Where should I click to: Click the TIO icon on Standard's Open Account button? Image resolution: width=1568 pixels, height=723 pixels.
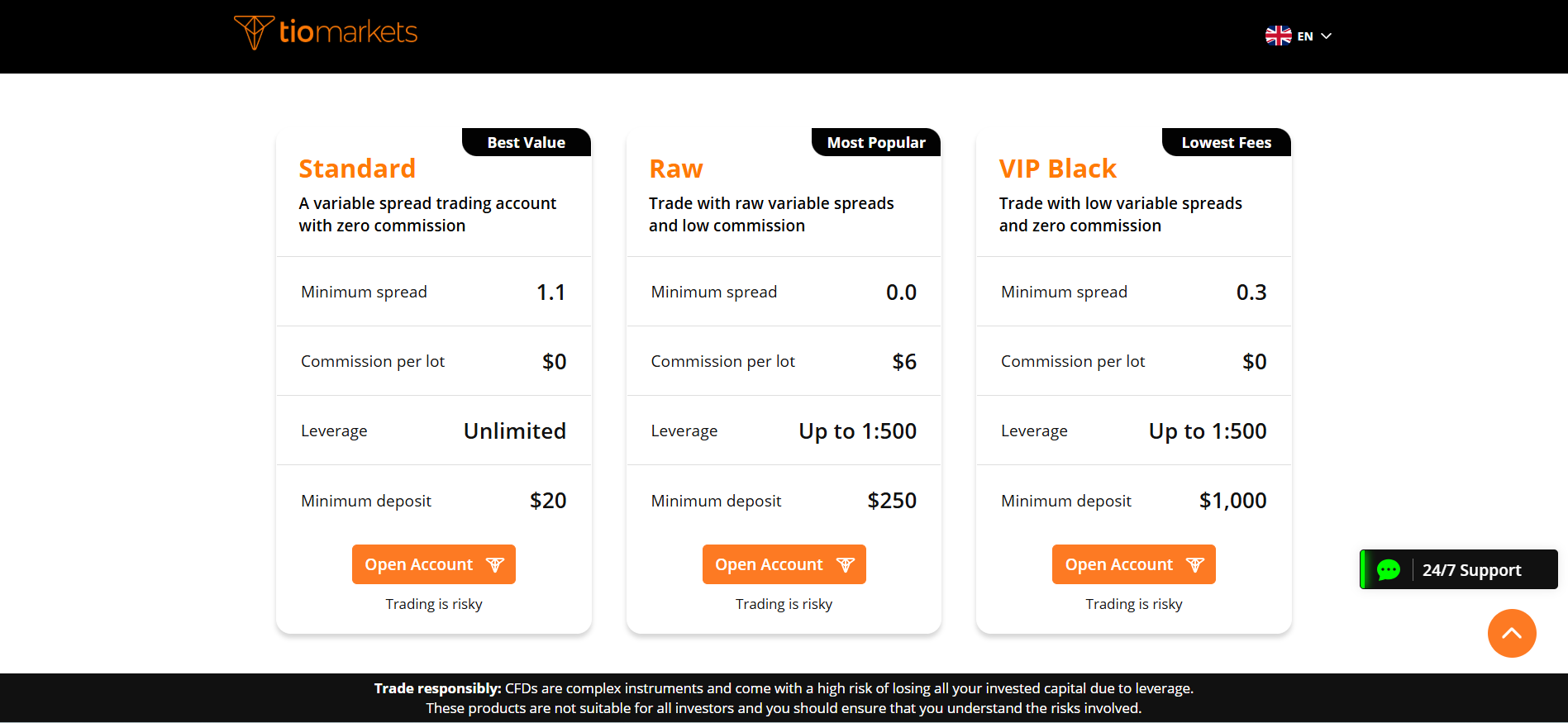(495, 564)
